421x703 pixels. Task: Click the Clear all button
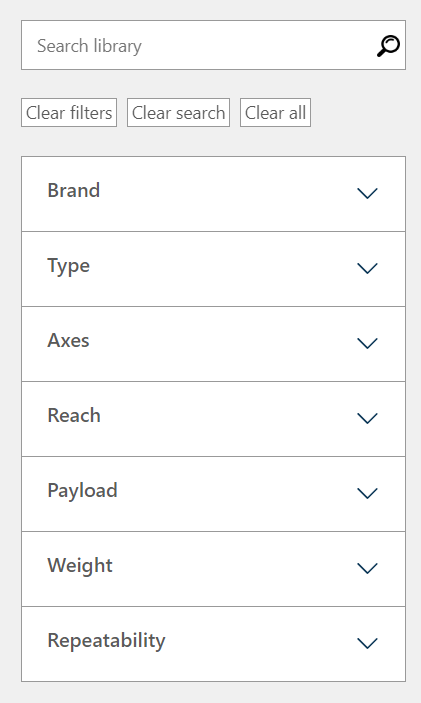pos(275,113)
